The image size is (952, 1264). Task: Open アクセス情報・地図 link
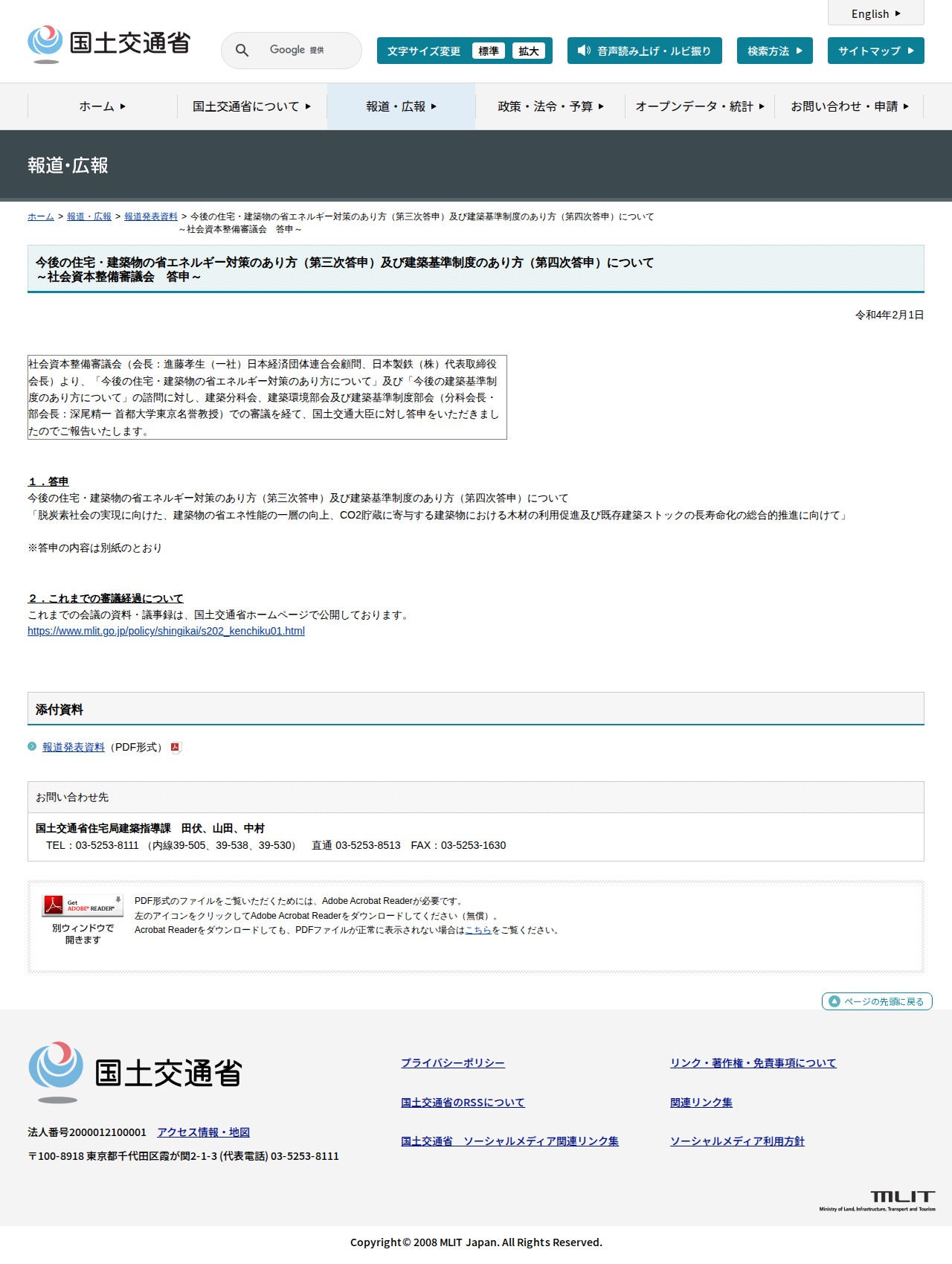(x=203, y=1132)
